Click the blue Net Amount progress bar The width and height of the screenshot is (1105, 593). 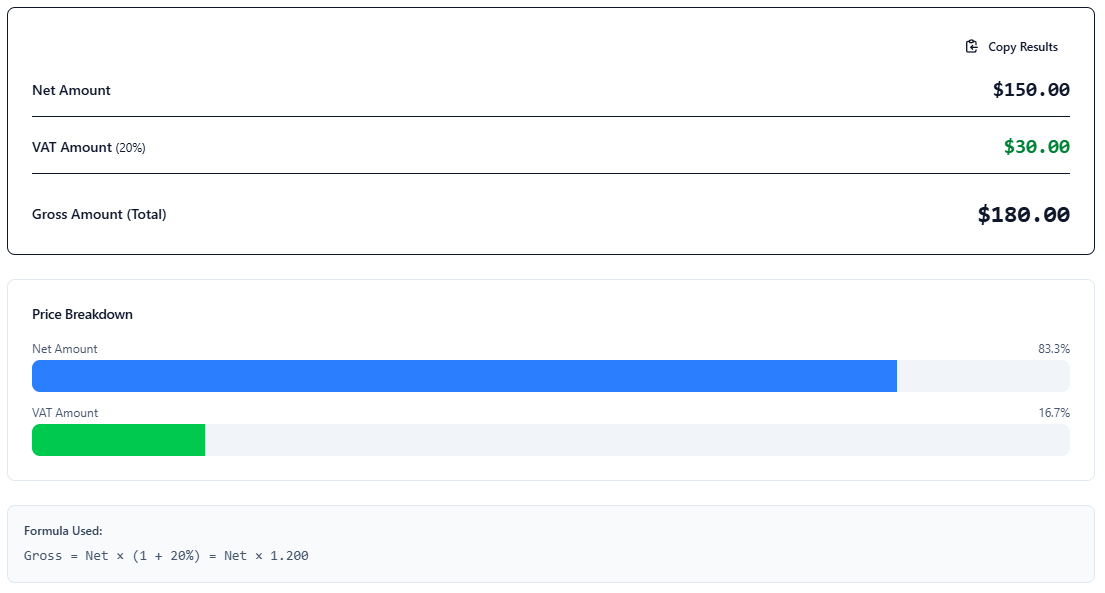[465, 376]
